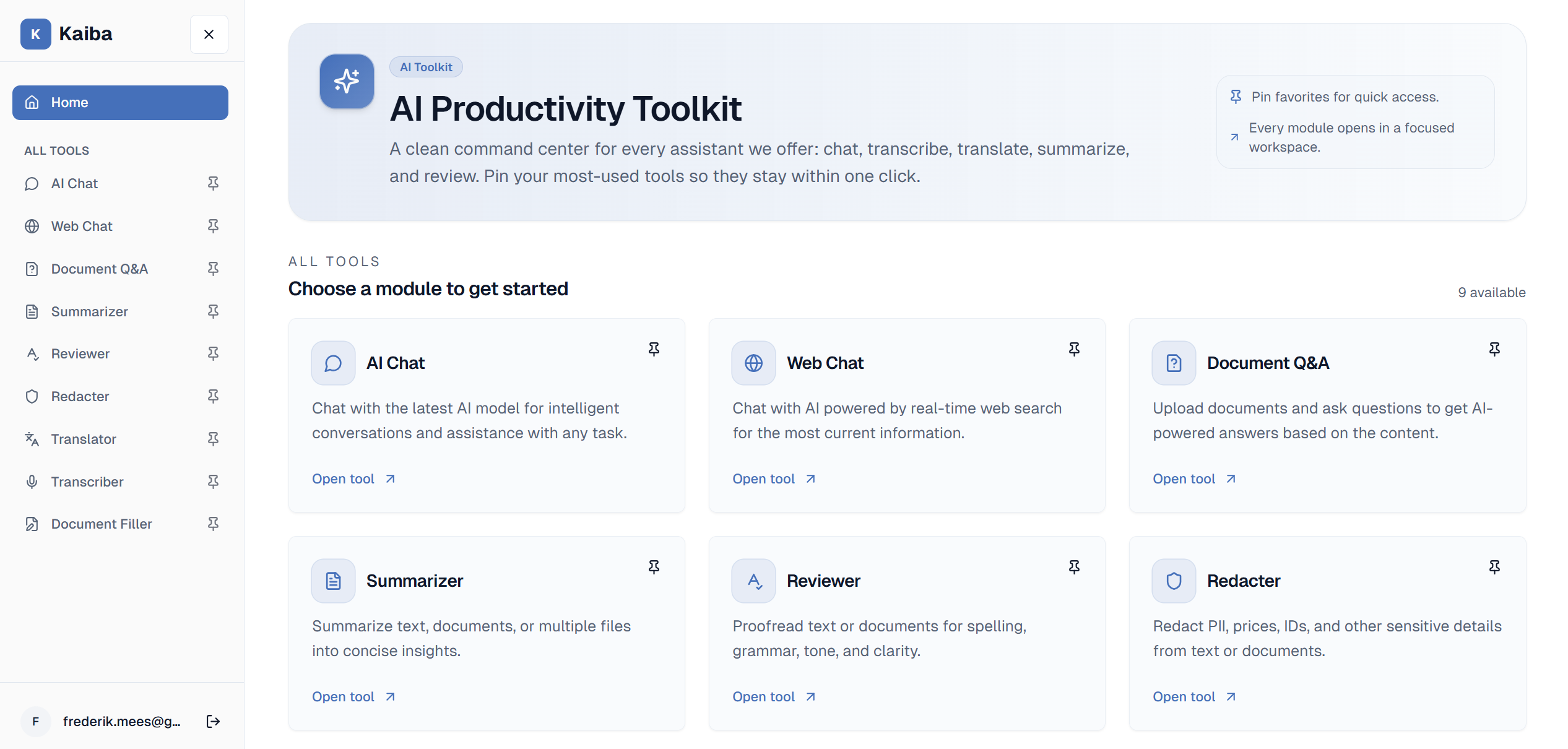Pin the Translator sidebar tool
This screenshot has height=749, width=1568.
(213, 439)
